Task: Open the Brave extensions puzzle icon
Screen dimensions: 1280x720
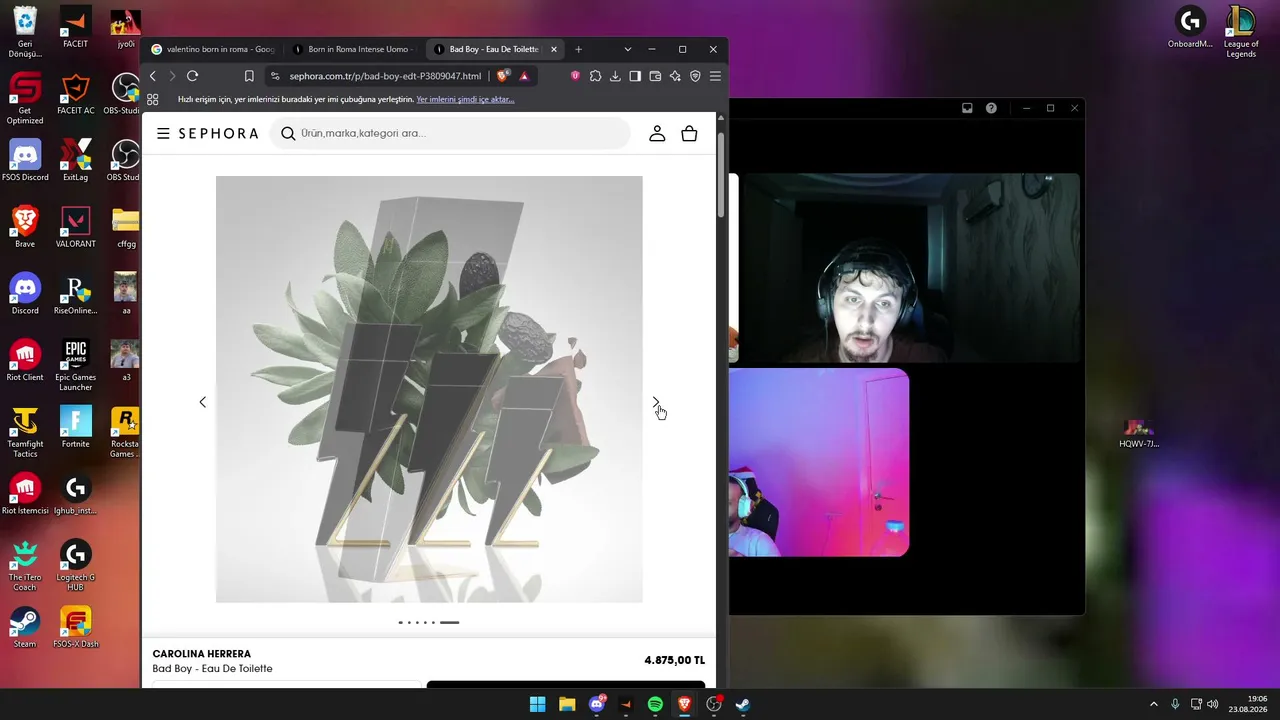Action: [595, 76]
